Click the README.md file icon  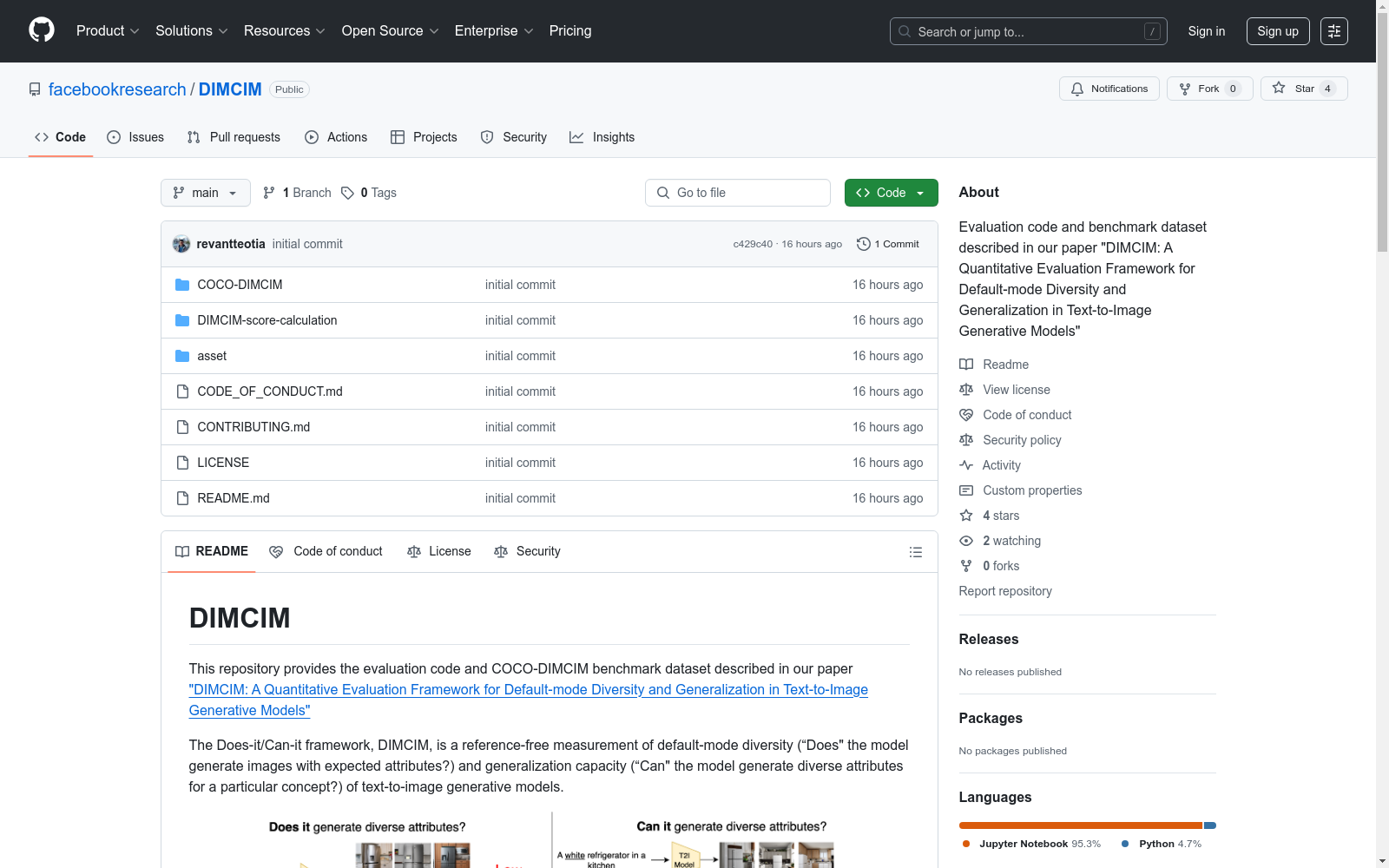coord(182,498)
